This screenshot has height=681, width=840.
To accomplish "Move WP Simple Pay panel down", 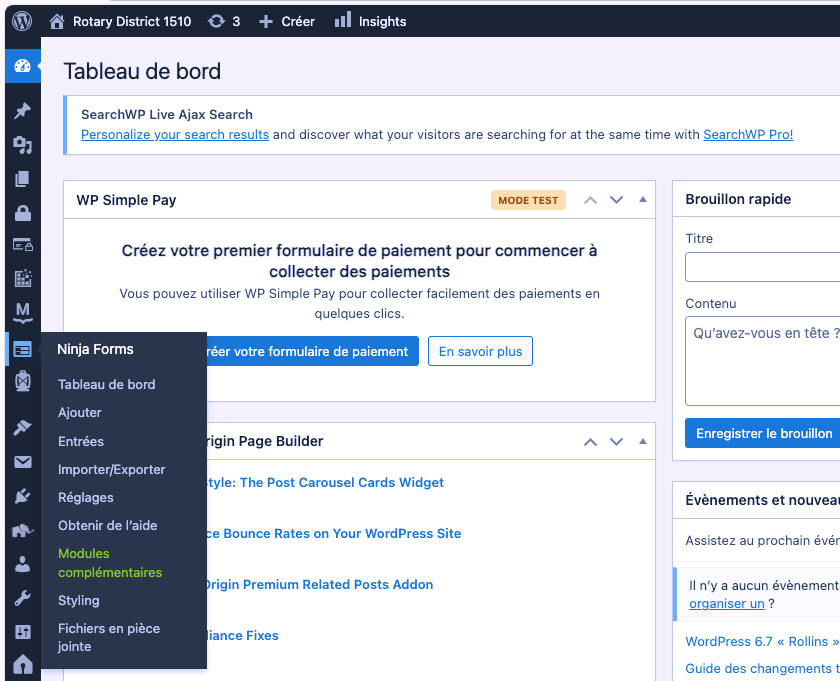I will (x=617, y=200).
